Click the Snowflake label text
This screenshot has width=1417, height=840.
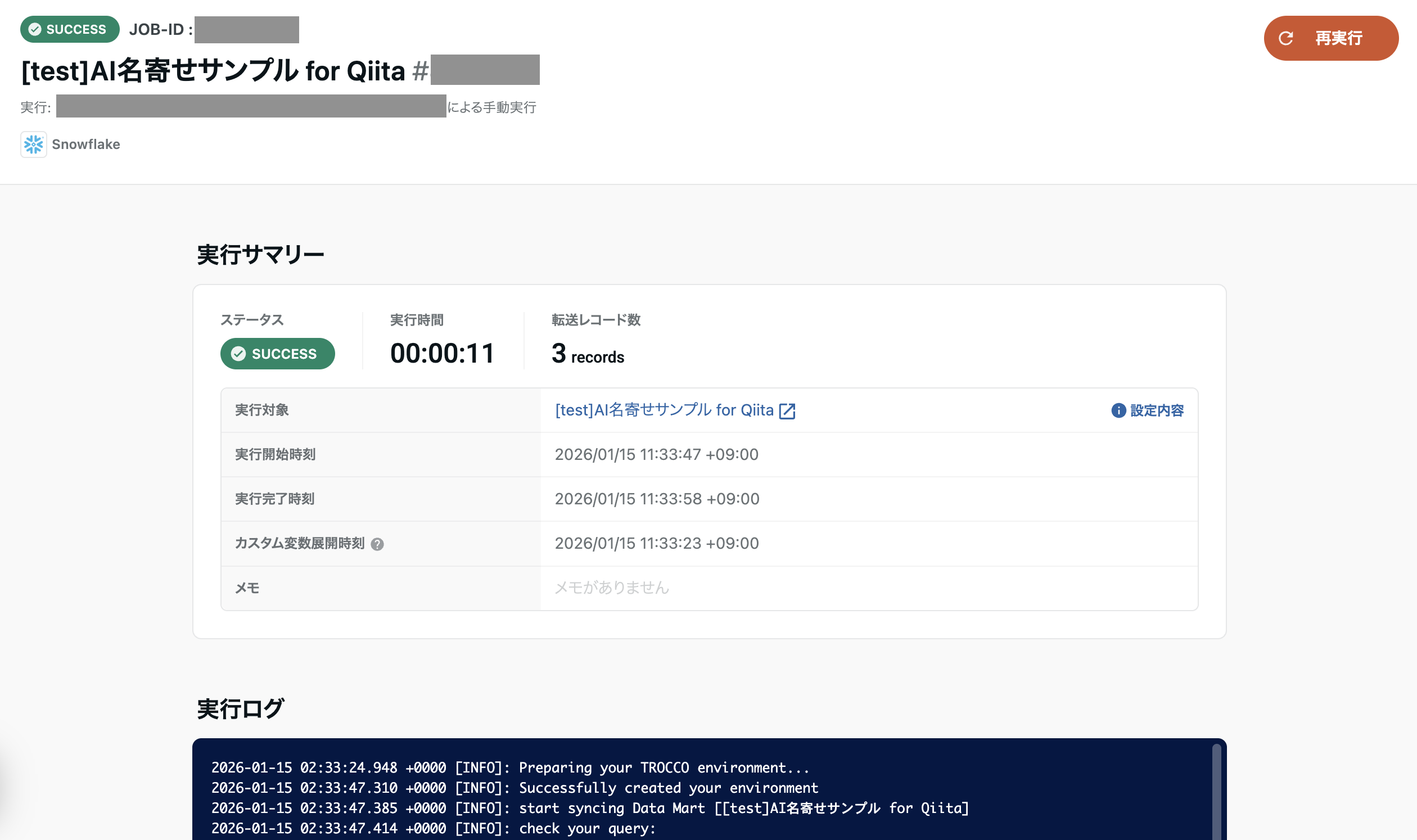click(x=85, y=144)
